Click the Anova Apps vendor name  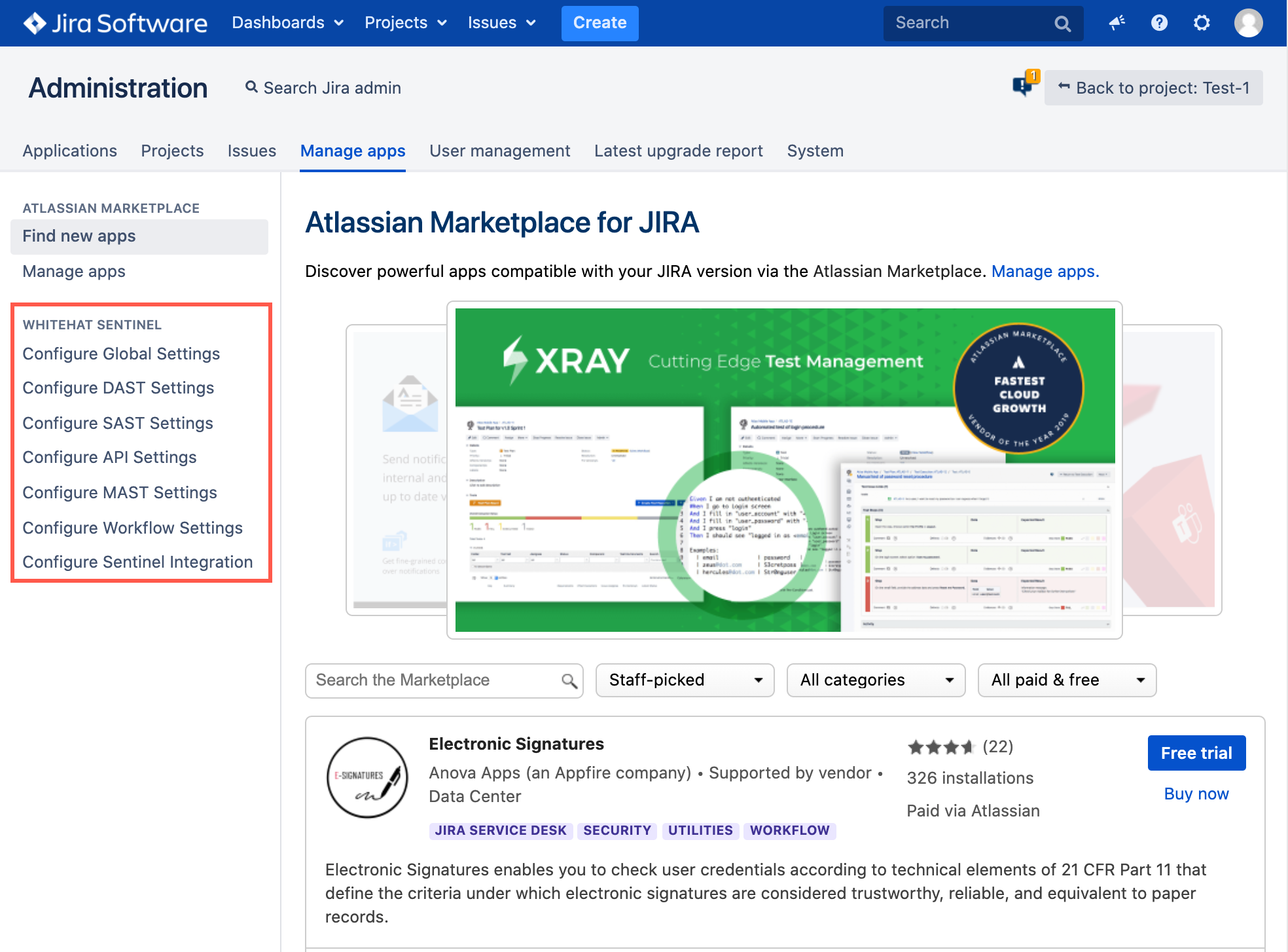point(560,773)
